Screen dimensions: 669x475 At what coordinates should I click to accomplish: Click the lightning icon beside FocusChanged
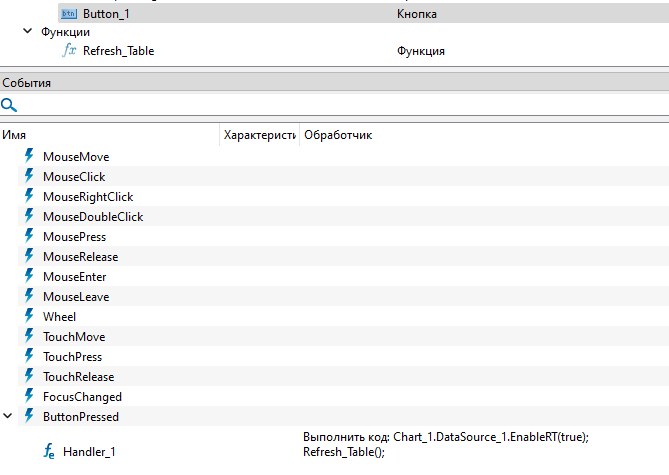(x=29, y=396)
